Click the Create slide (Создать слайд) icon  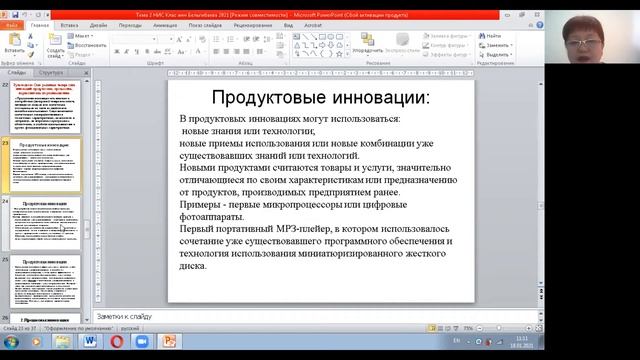[x=55, y=40]
